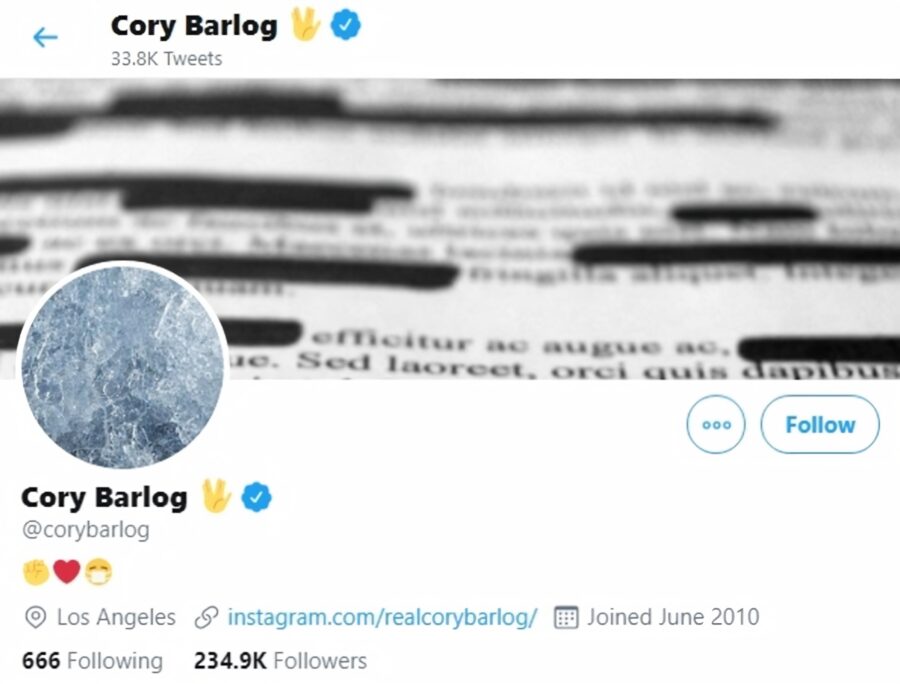
Task: View the 234.9K Followers list
Action: point(280,660)
